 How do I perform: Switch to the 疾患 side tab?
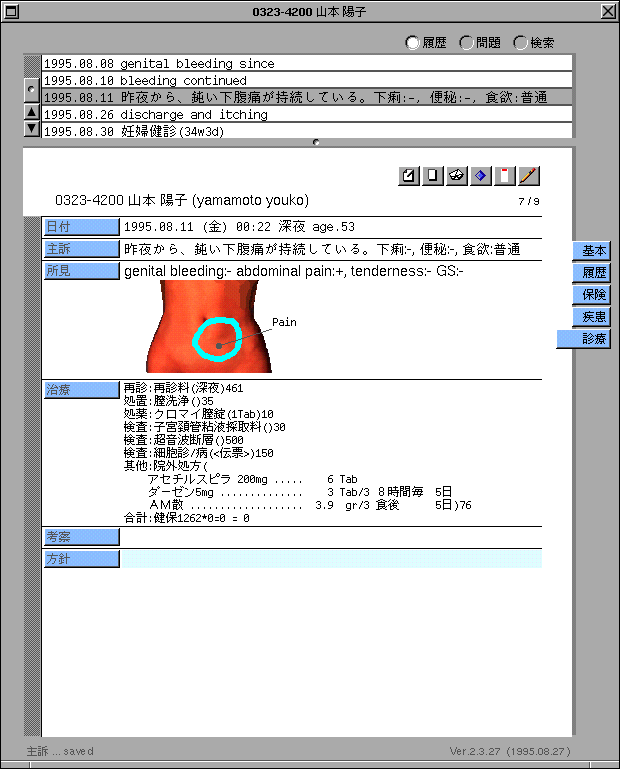(594, 317)
